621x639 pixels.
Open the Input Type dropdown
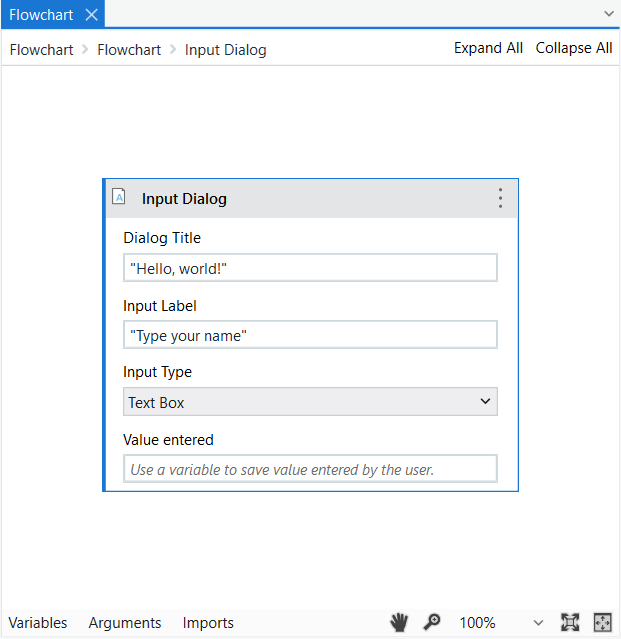[x=310, y=402]
